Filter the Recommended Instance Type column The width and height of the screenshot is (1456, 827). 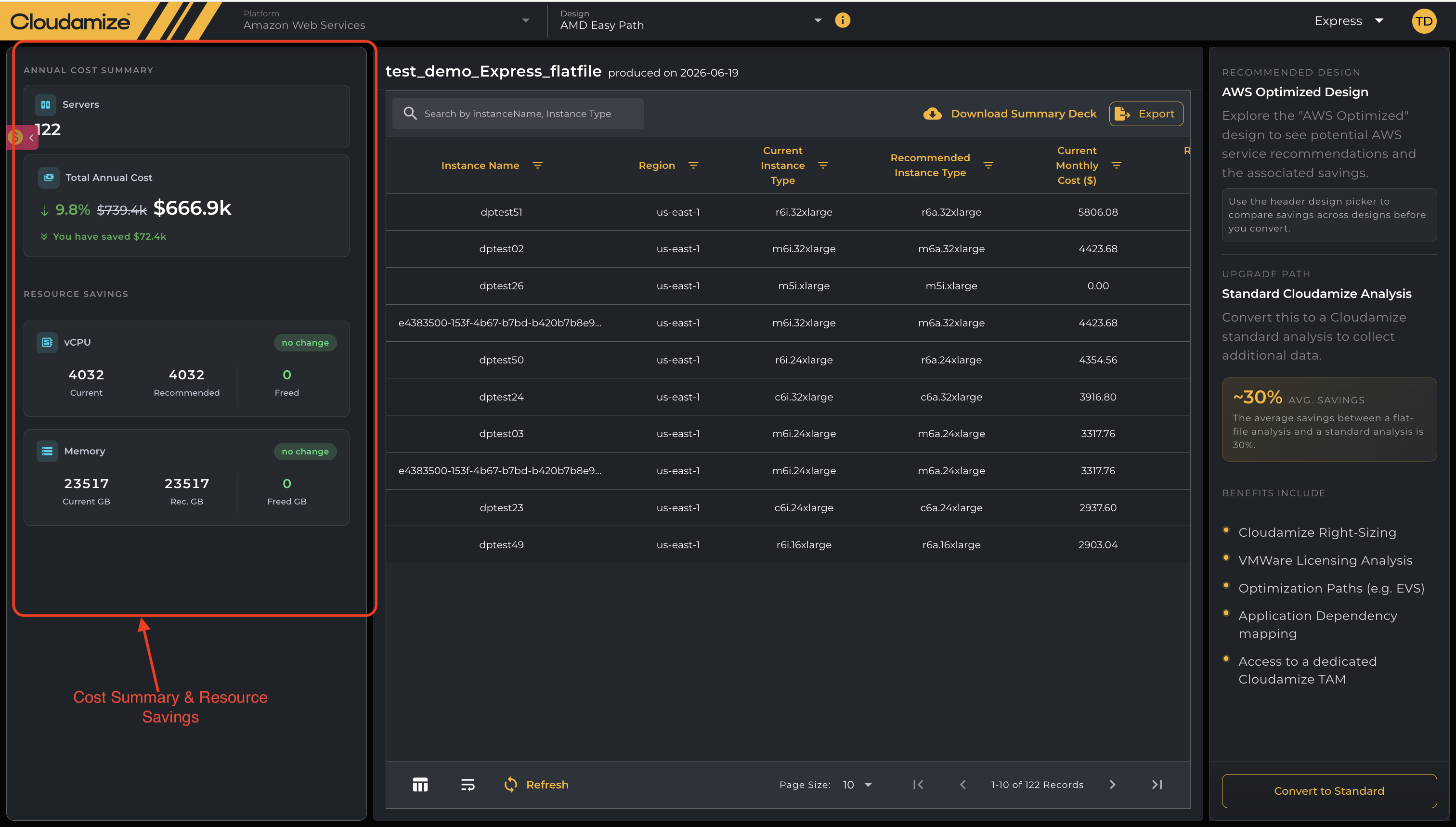(x=988, y=165)
